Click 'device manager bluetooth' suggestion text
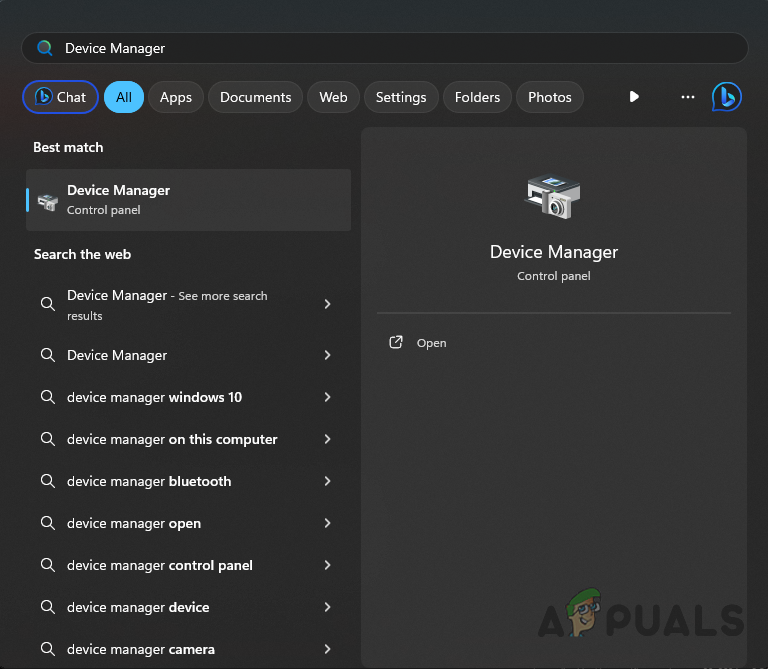 click(x=149, y=481)
